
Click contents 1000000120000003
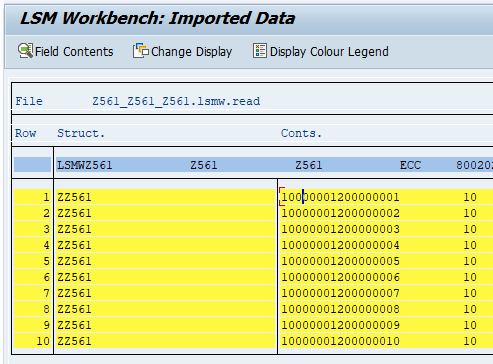click(340, 229)
